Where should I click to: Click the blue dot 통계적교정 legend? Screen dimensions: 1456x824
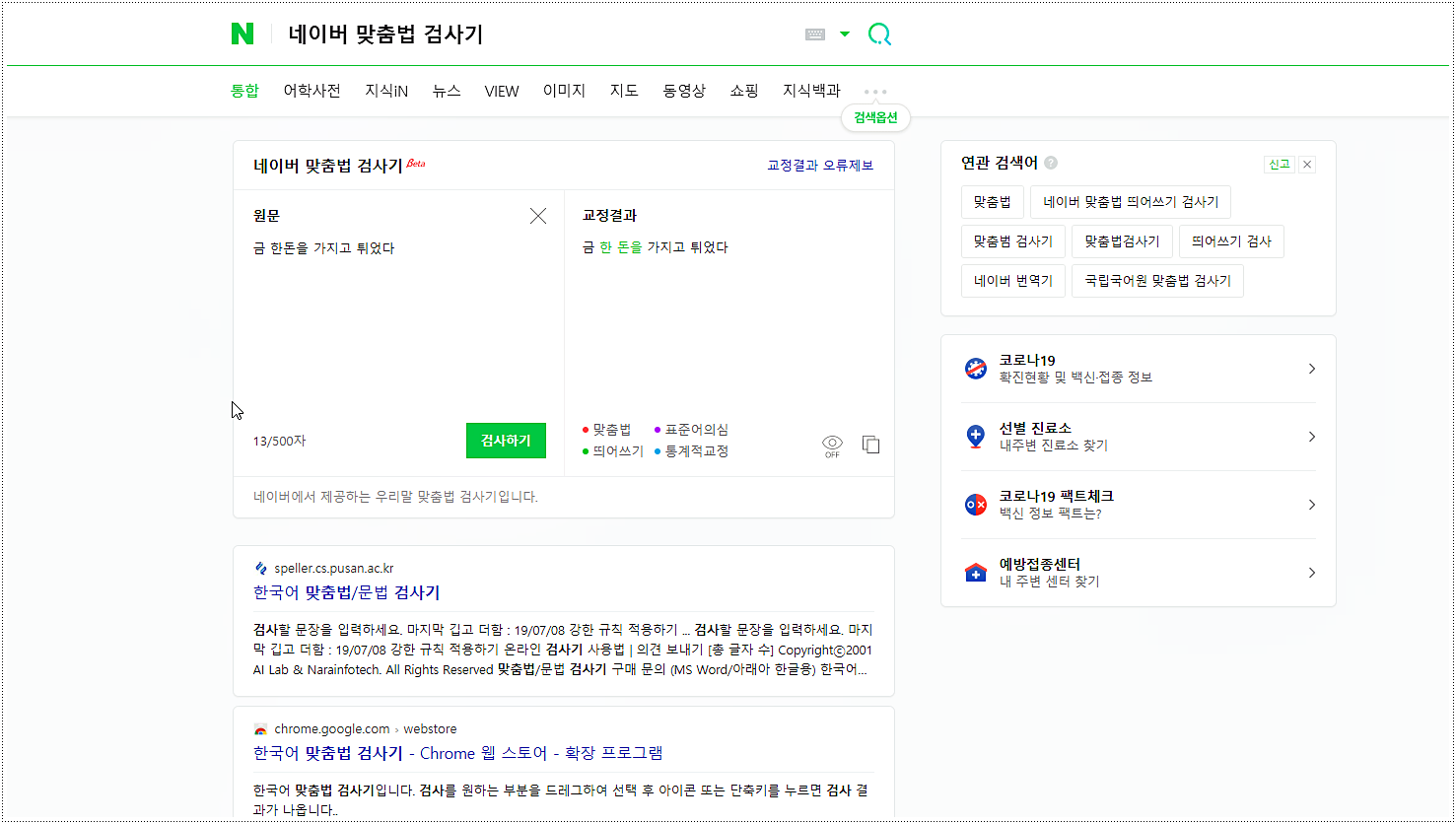point(691,451)
